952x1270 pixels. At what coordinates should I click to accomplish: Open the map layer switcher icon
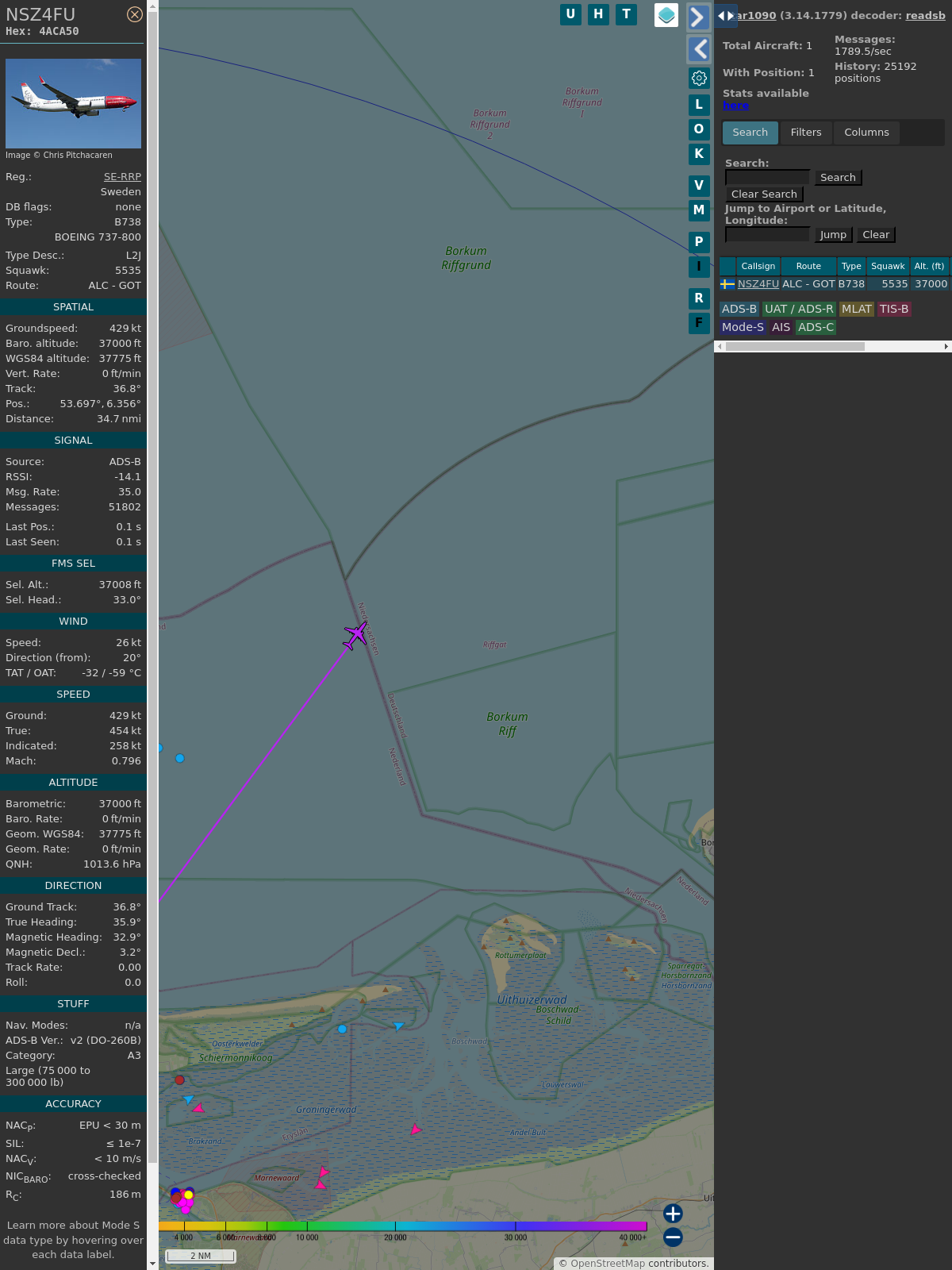point(666,15)
